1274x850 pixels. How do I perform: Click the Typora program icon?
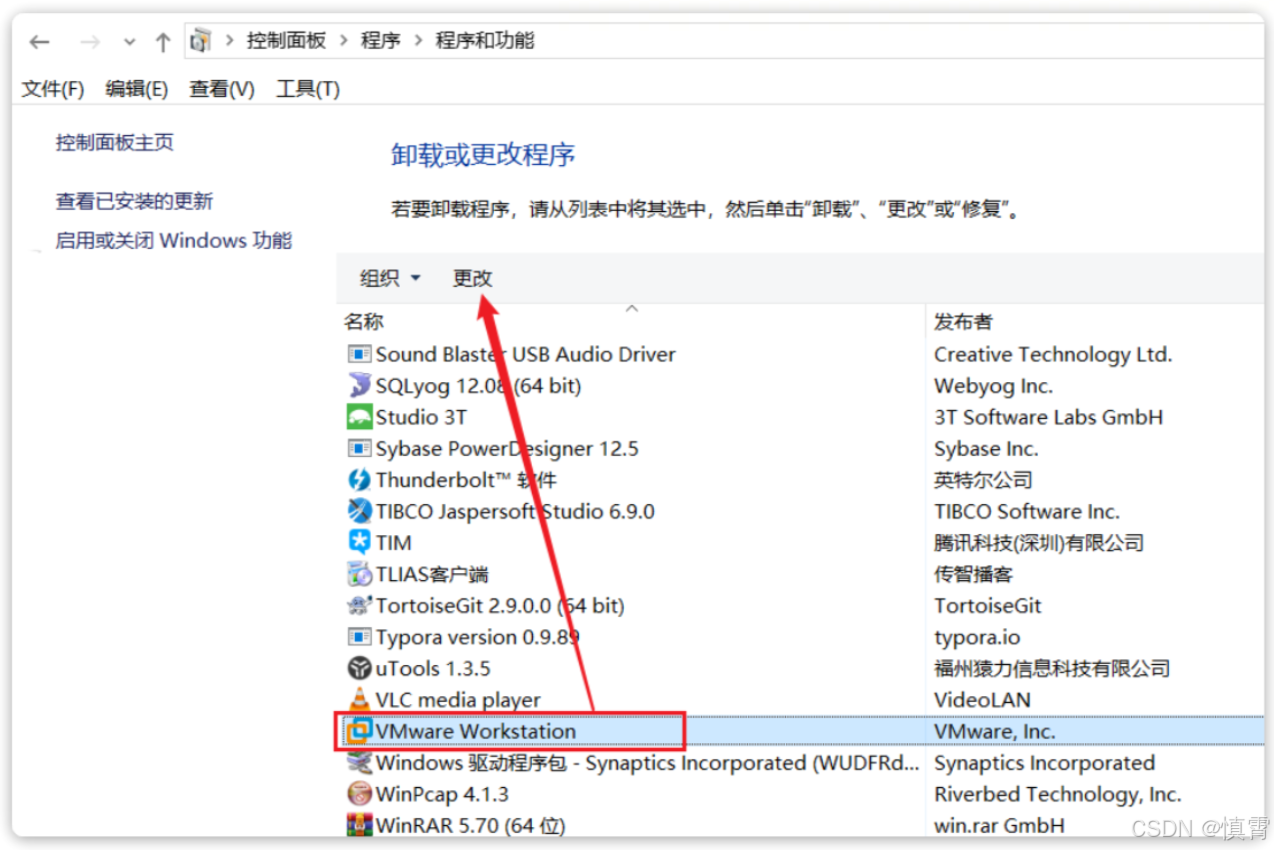[359, 637]
